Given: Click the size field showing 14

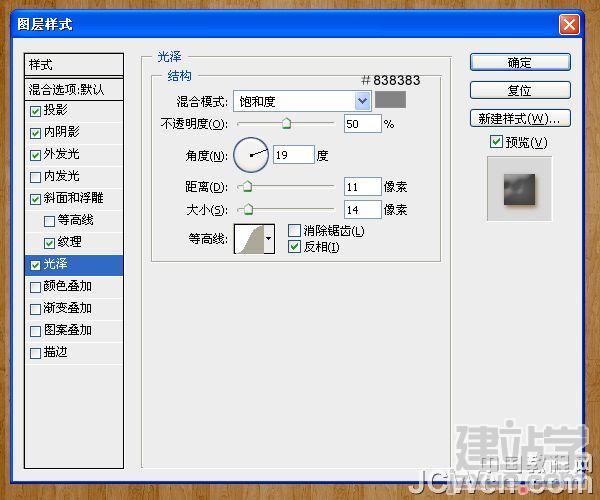Looking at the screenshot, I should coord(362,209).
